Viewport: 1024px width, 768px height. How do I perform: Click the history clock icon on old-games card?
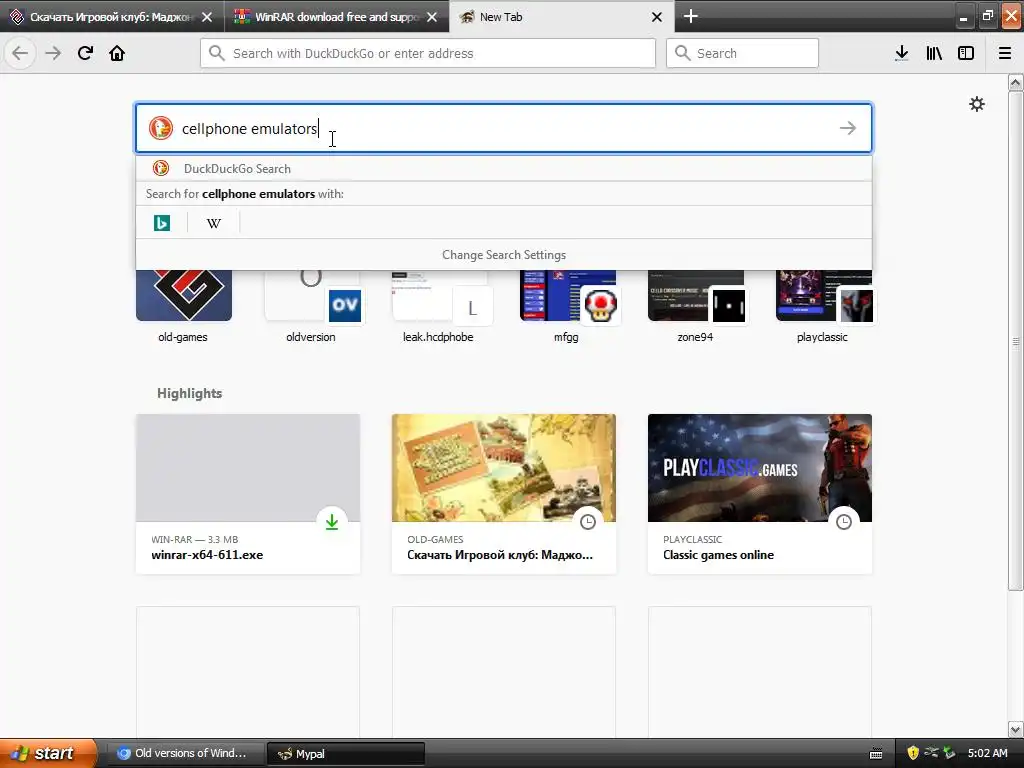588,522
